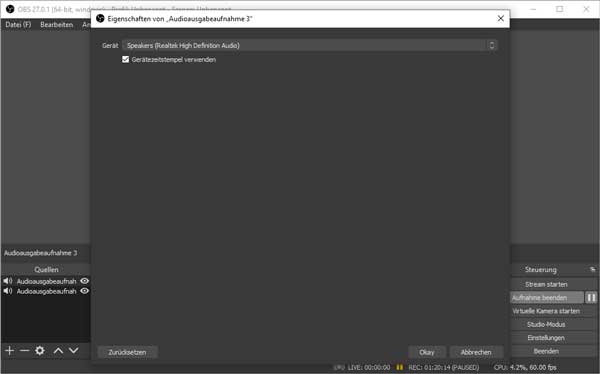The height and width of the screenshot is (374, 600).
Task: Move the source down with the down arrow
Action: click(73, 350)
